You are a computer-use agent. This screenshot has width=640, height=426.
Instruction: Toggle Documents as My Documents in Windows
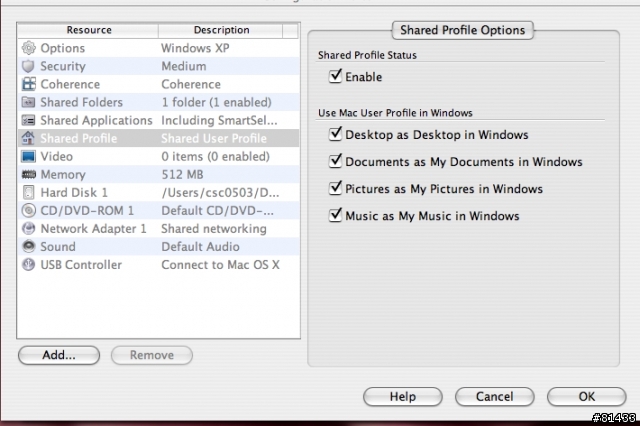pyautogui.click(x=336, y=161)
